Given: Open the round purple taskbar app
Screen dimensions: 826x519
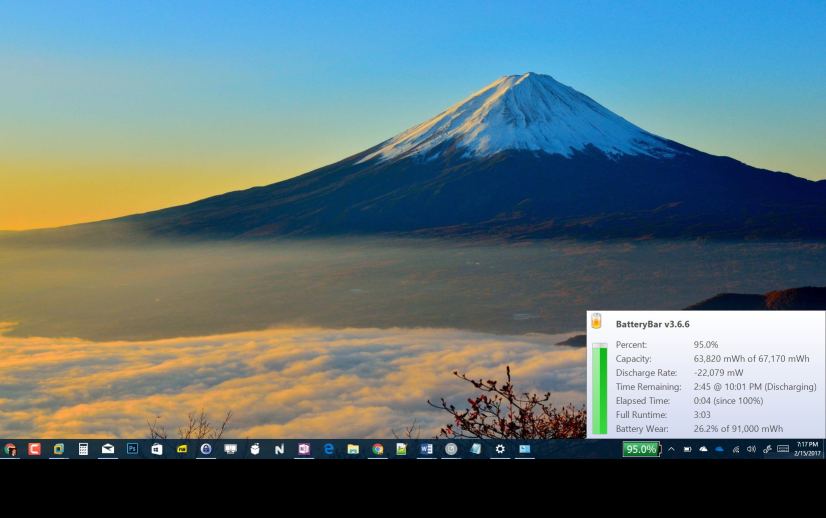Looking at the screenshot, I should tap(206, 449).
